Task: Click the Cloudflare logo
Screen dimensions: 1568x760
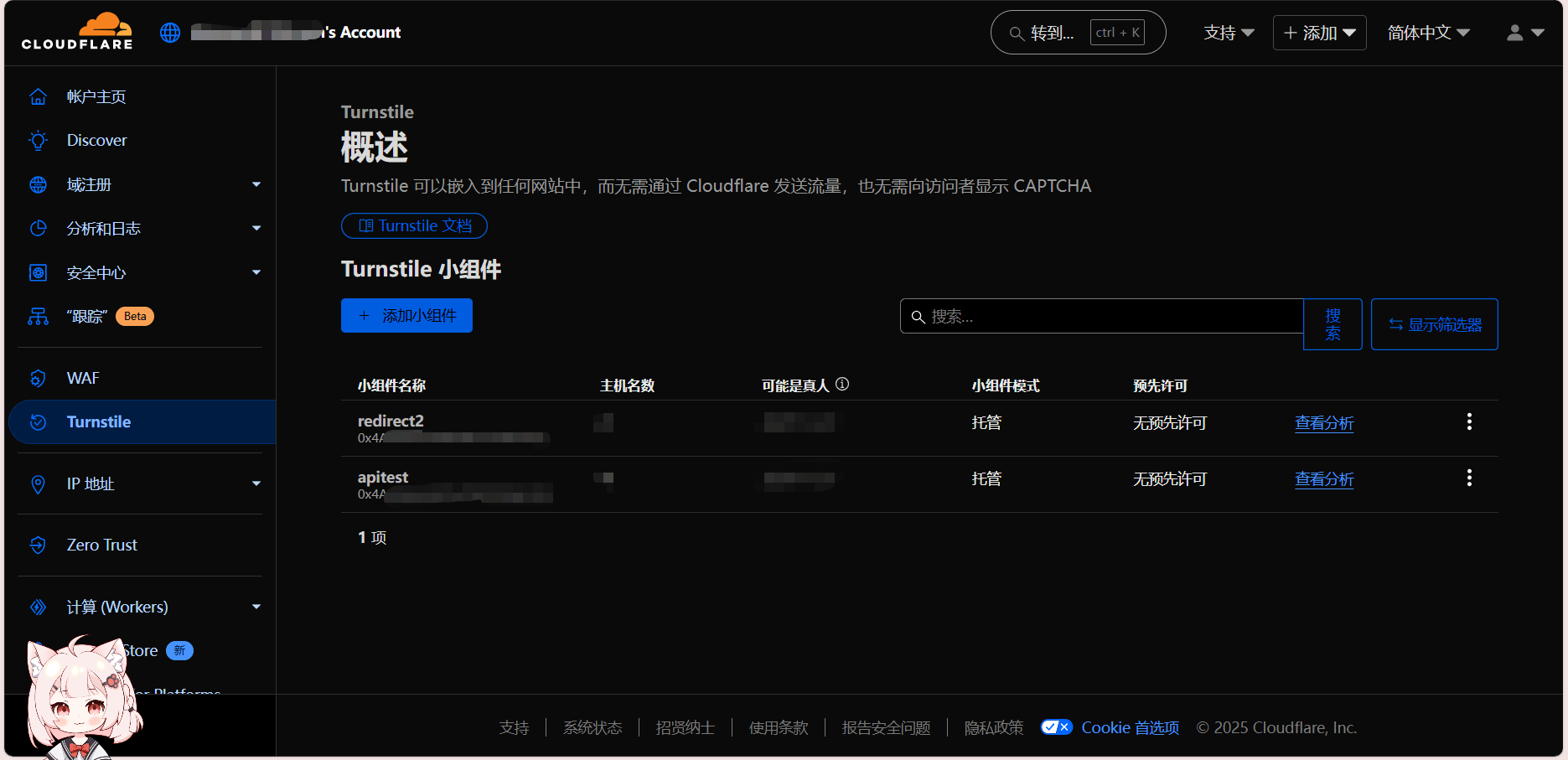Action: coord(77,32)
